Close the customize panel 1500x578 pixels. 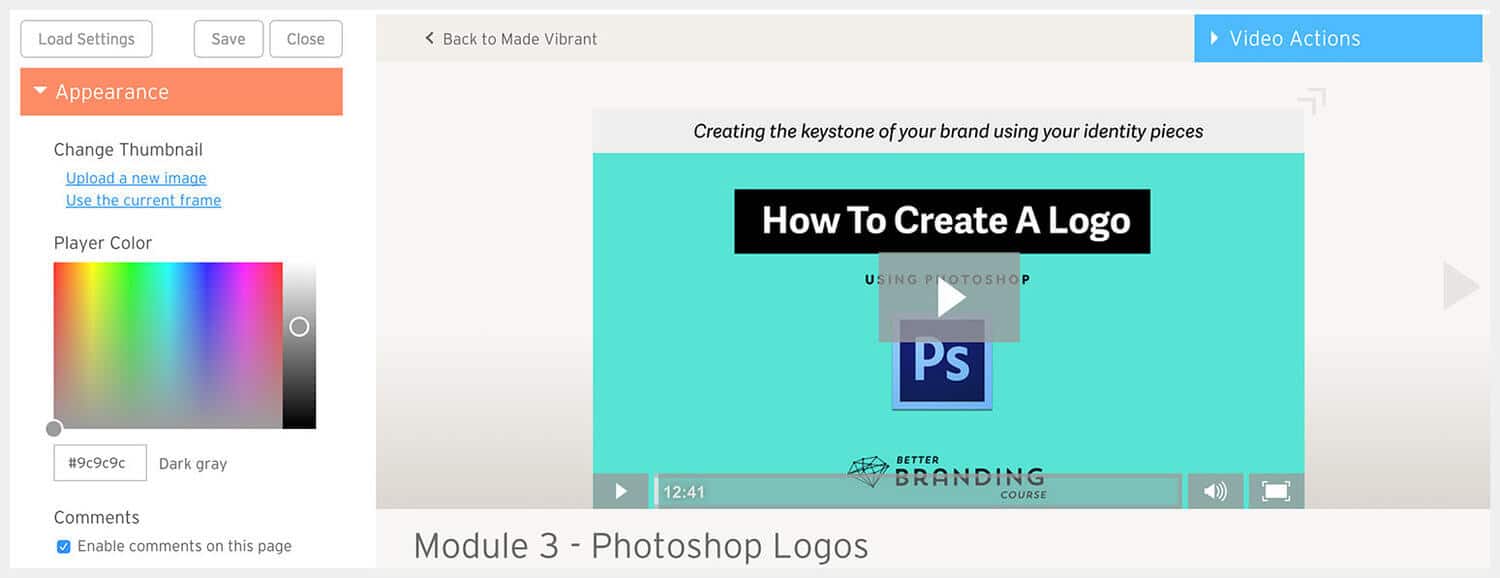click(x=305, y=39)
